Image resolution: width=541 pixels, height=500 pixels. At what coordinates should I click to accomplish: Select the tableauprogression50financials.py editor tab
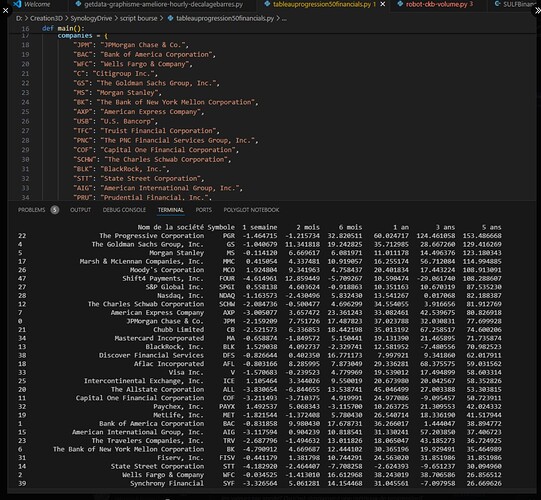322,4
